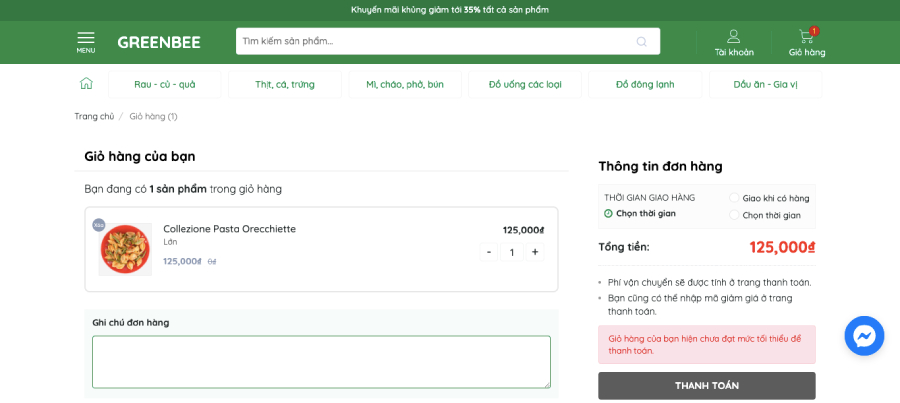Select the Giao khi có hàng radio option
Viewport: 900px width, 403px height.
[x=734, y=198]
